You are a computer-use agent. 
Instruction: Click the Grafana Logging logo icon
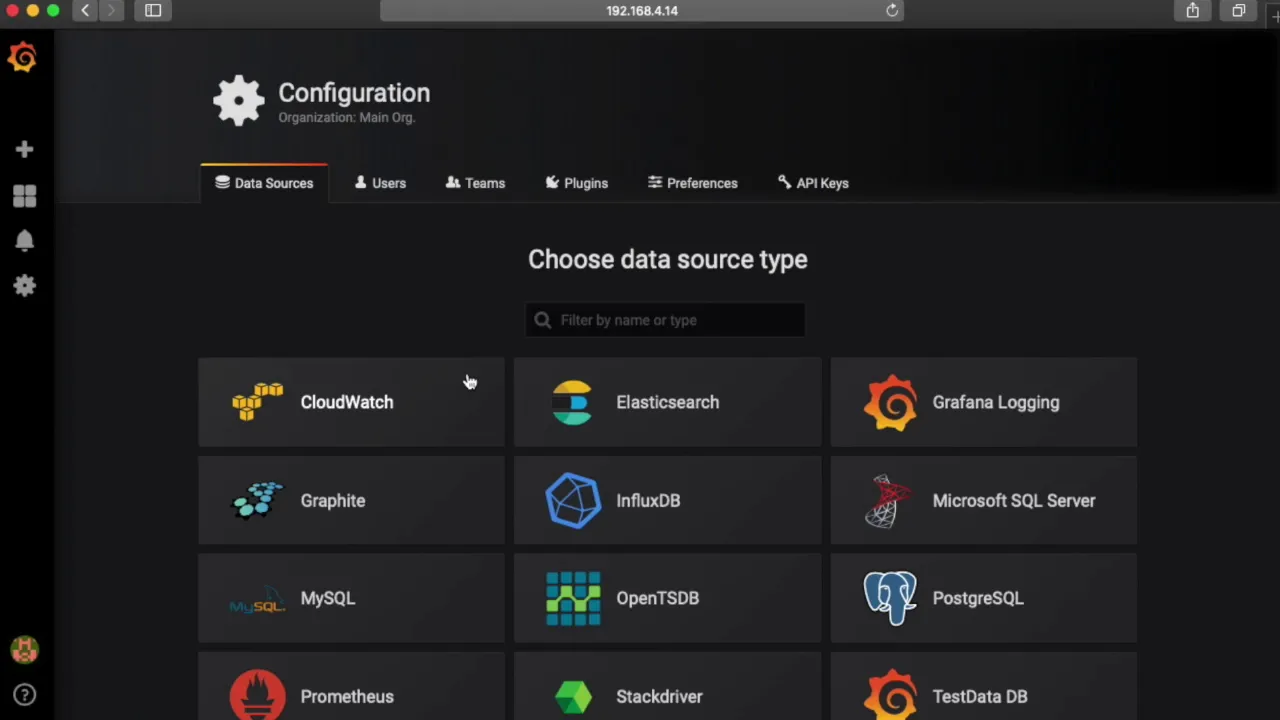[x=890, y=403]
